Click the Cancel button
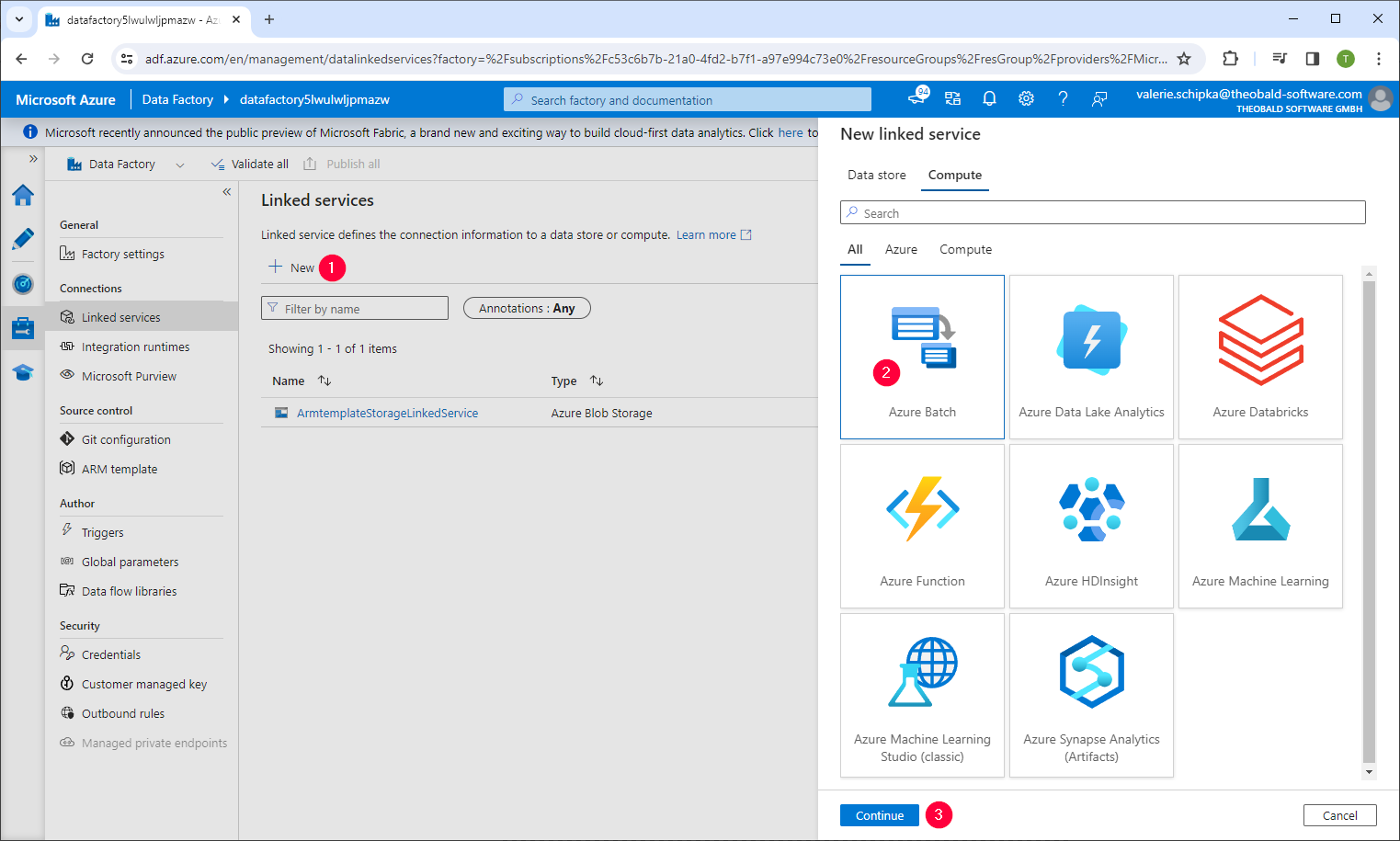This screenshot has width=1400, height=841. (1339, 815)
